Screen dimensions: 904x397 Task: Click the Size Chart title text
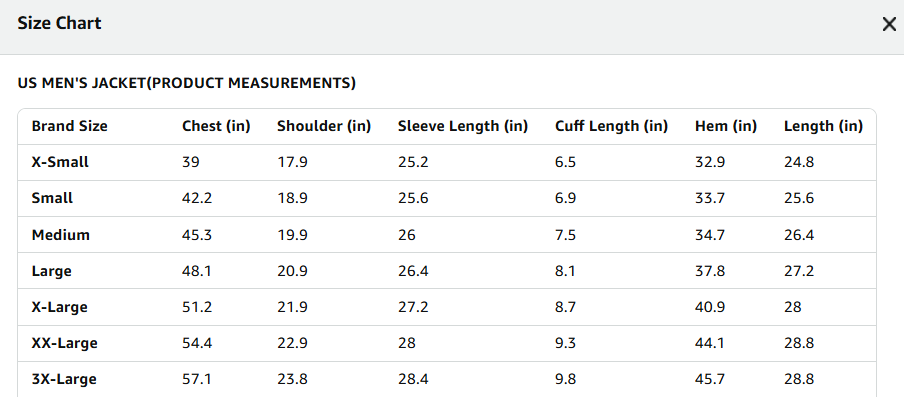(x=59, y=24)
